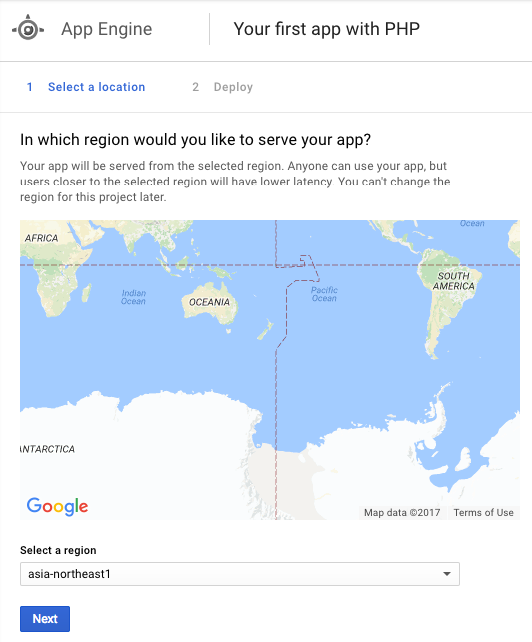Select the 'Select a location' step
This screenshot has width=532, height=642.
(x=97, y=87)
